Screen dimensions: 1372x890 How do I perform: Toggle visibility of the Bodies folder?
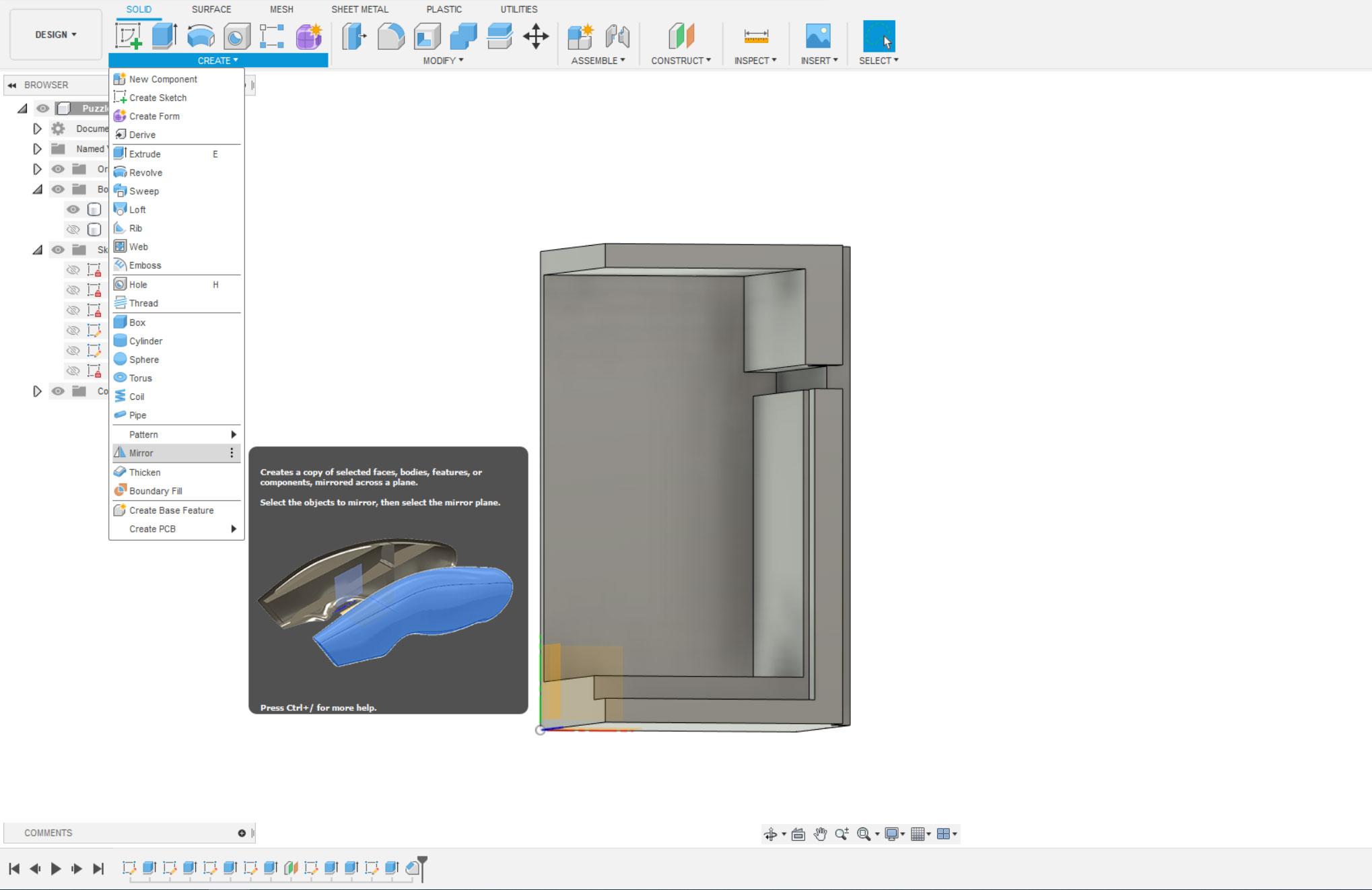click(x=59, y=189)
